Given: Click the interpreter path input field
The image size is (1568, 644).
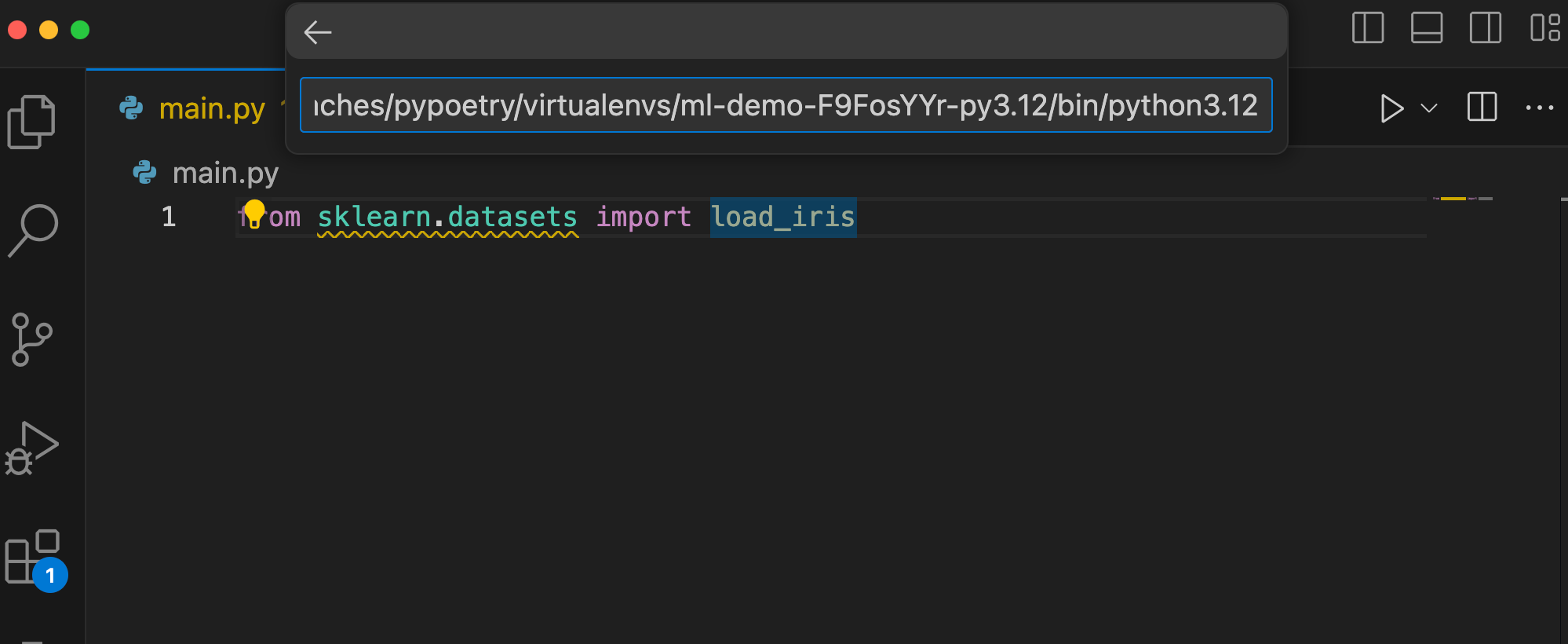Looking at the screenshot, I should [x=786, y=105].
